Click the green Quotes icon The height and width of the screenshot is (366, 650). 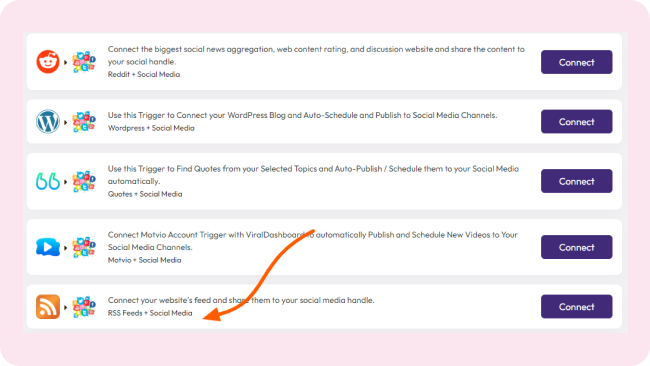(x=48, y=181)
